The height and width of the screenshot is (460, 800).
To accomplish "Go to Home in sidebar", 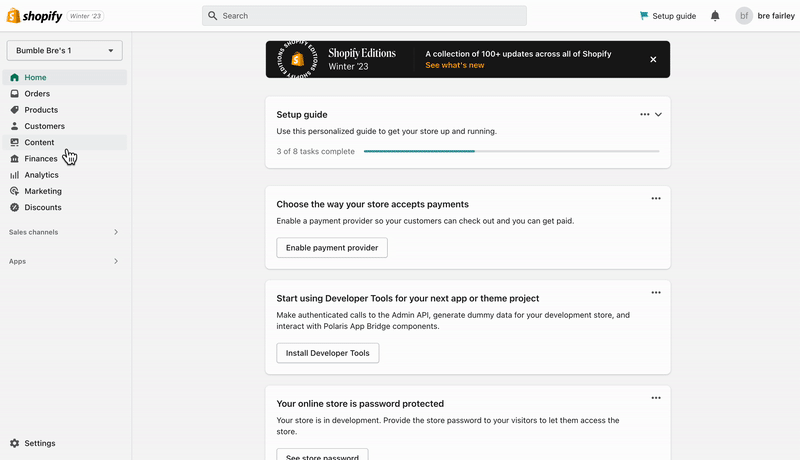I will click(x=65, y=78).
